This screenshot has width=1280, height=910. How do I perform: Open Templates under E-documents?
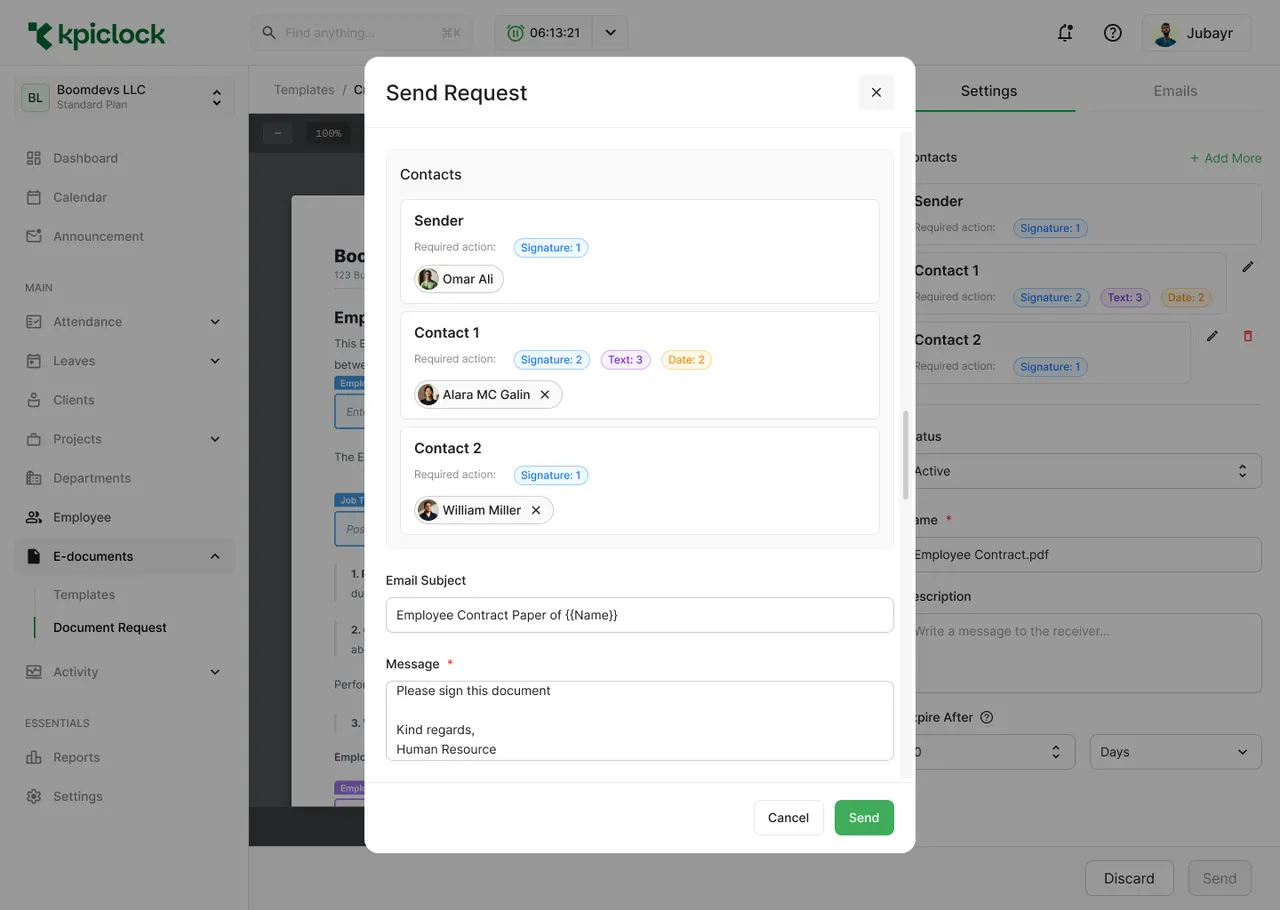coord(84,595)
